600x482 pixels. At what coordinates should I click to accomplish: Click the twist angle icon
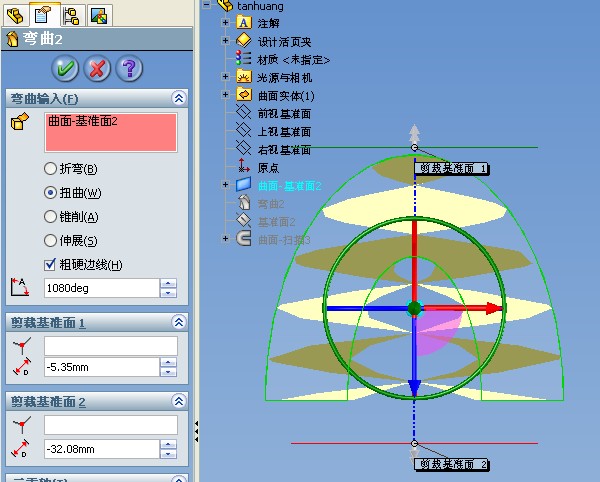pyautogui.click(x=20, y=287)
